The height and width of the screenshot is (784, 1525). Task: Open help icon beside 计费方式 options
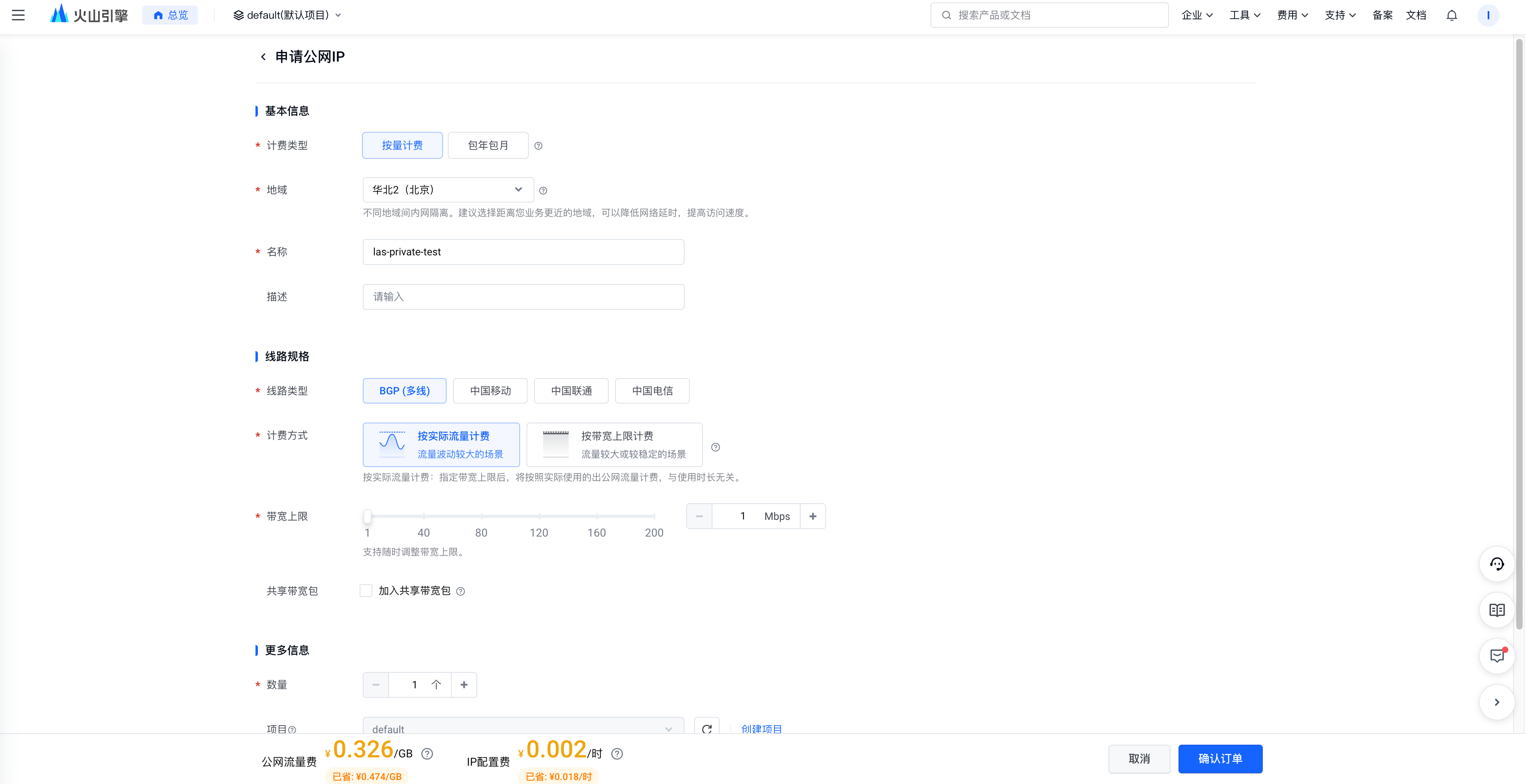pos(715,447)
